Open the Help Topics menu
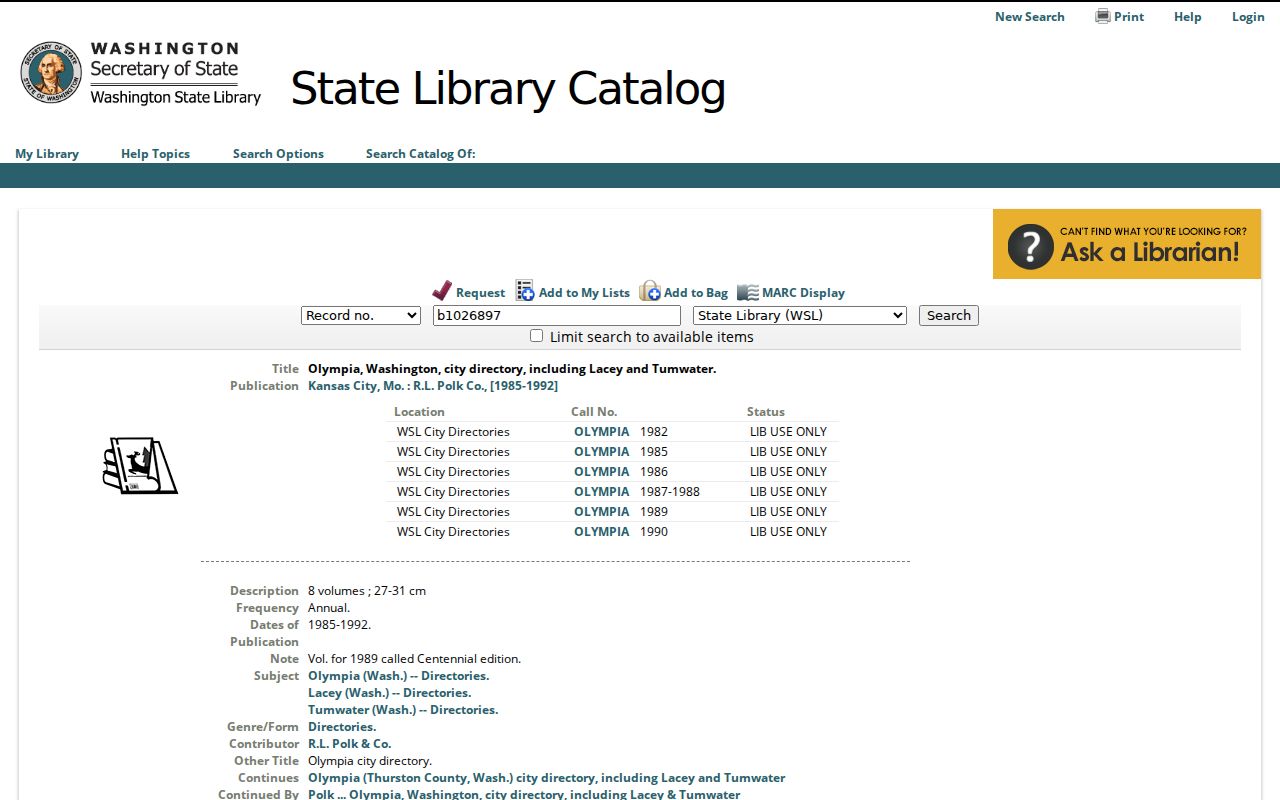 click(x=155, y=154)
